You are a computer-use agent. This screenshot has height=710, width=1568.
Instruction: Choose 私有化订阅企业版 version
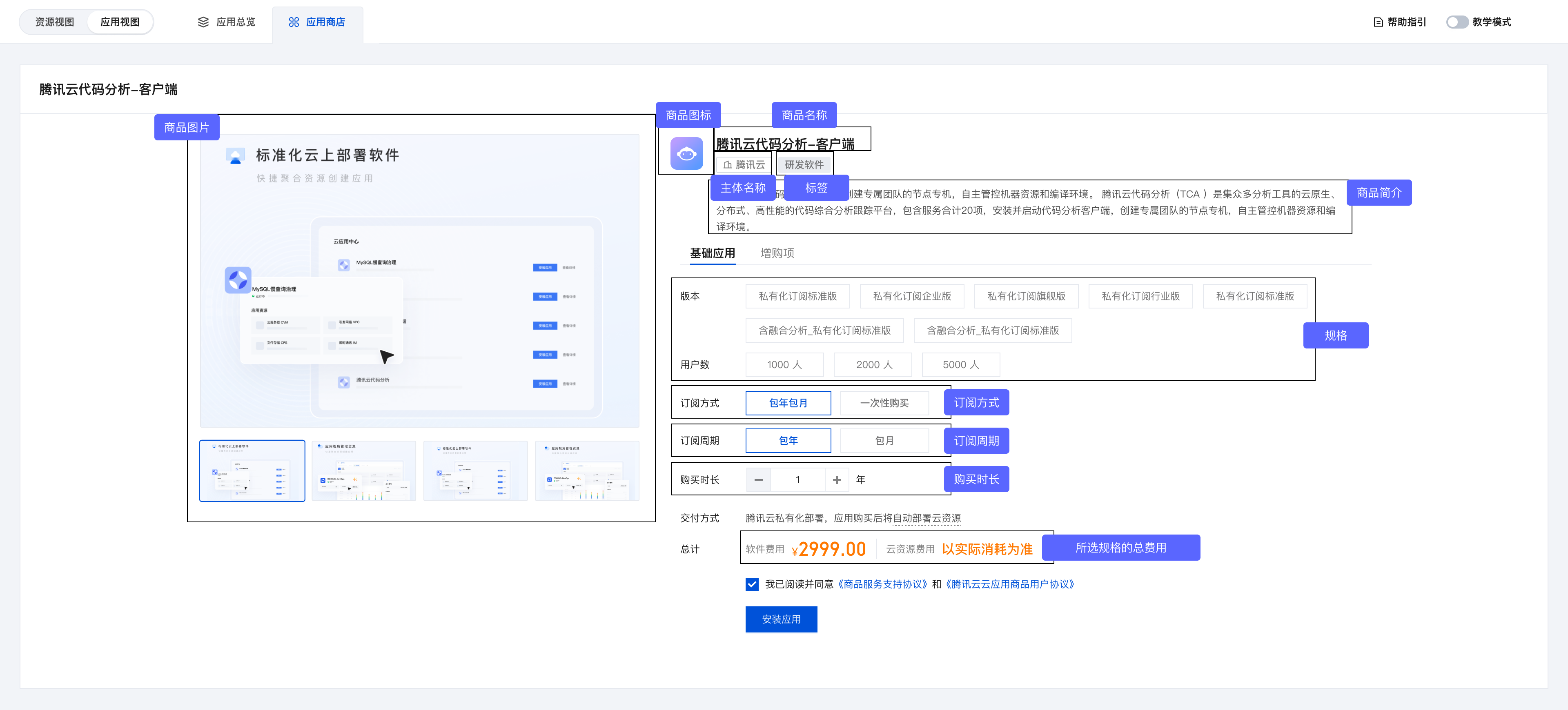coord(911,296)
